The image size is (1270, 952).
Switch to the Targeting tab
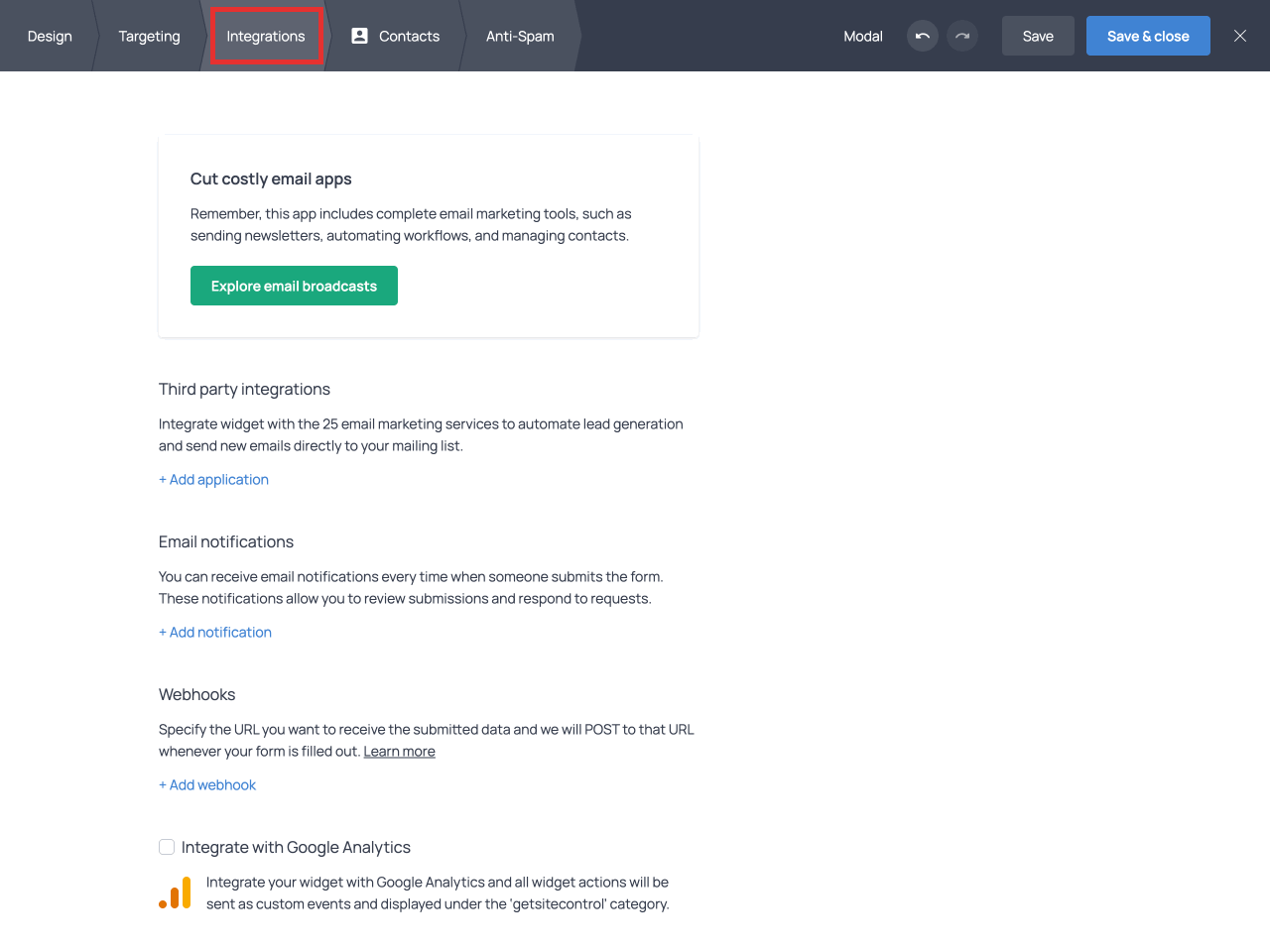[x=150, y=36]
